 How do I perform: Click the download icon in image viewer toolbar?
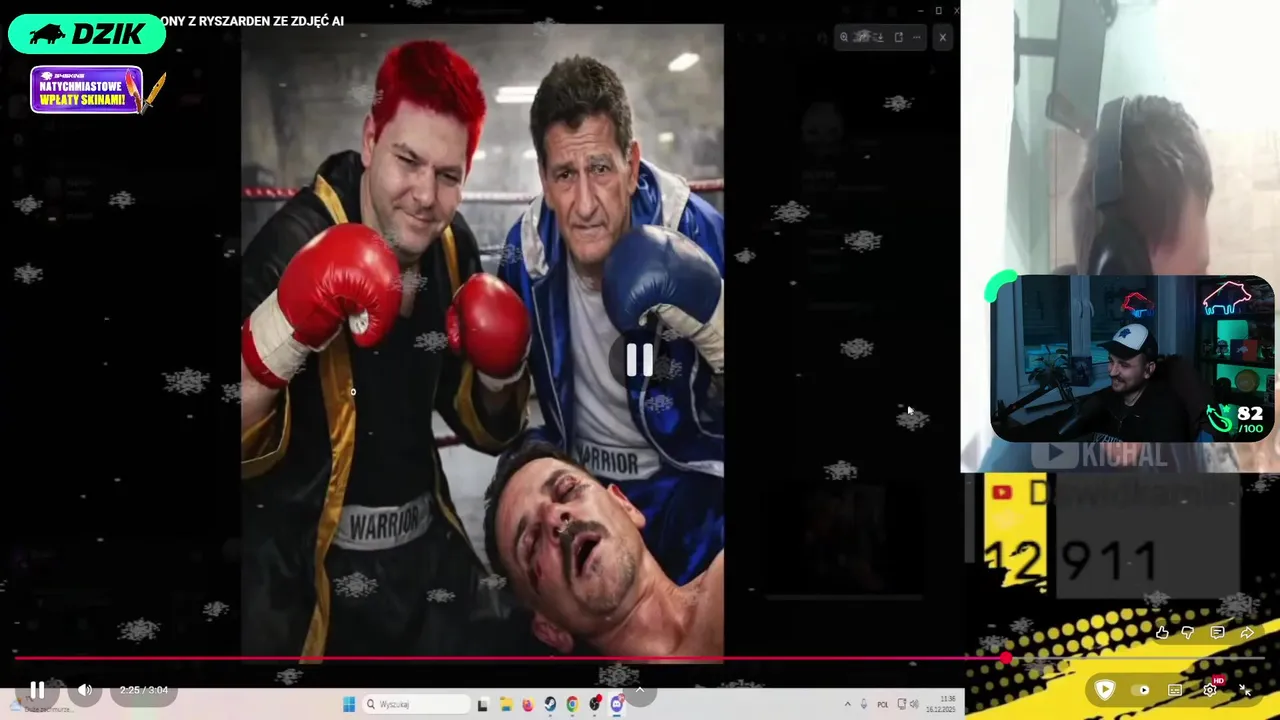pyautogui.click(x=880, y=37)
